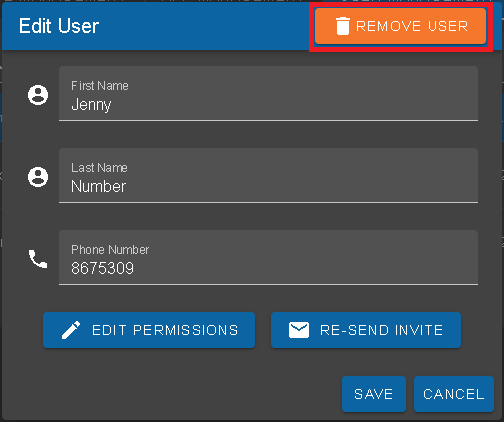The image size is (504, 422).
Task: Click the Phone Number label
Action: pos(110,250)
